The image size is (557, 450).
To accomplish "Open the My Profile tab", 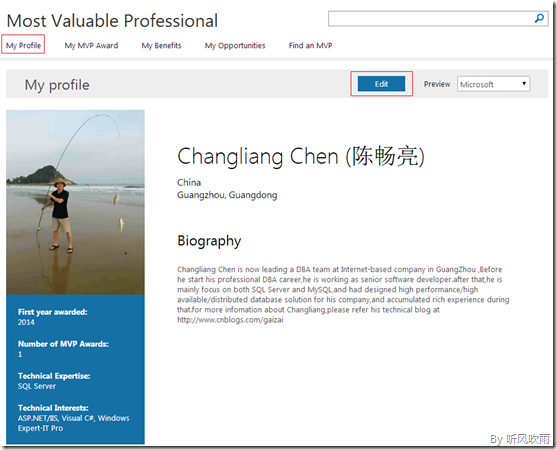I will (x=23, y=45).
